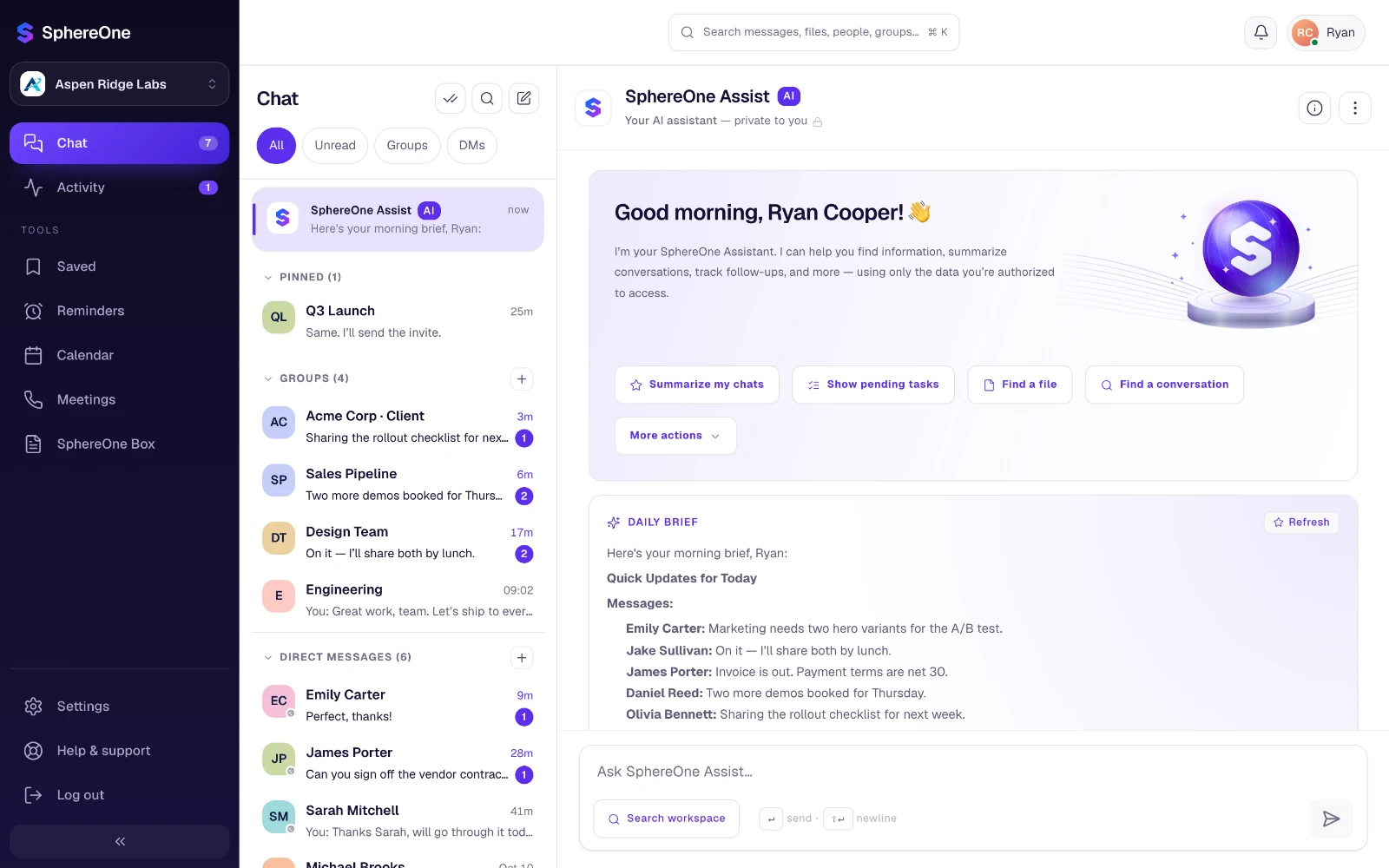Screen dimensions: 1389x868
Task: Click the Engineering group avatar
Action: click(279, 595)
